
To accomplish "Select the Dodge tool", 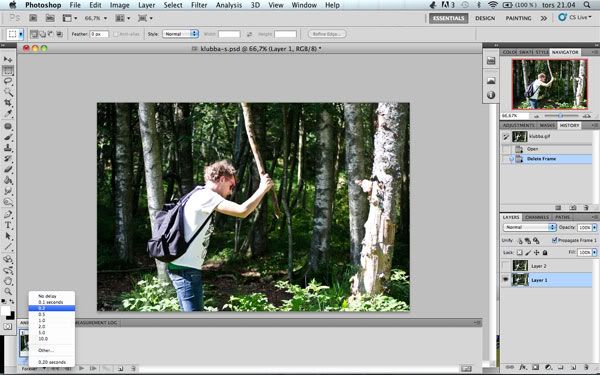I will [x=8, y=202].
